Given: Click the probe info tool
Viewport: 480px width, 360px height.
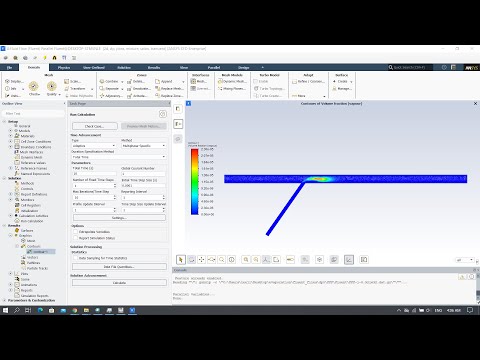Looking at the screenshot, I should pos(232,259).
